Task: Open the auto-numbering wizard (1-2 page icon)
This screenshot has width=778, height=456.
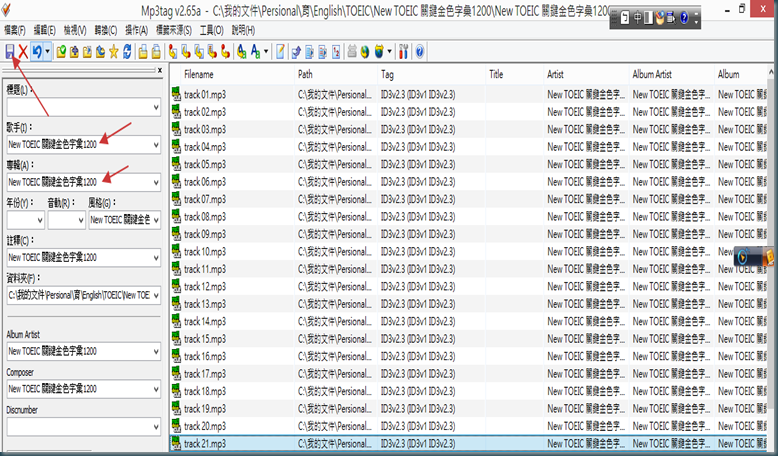Action: (336, 51)
